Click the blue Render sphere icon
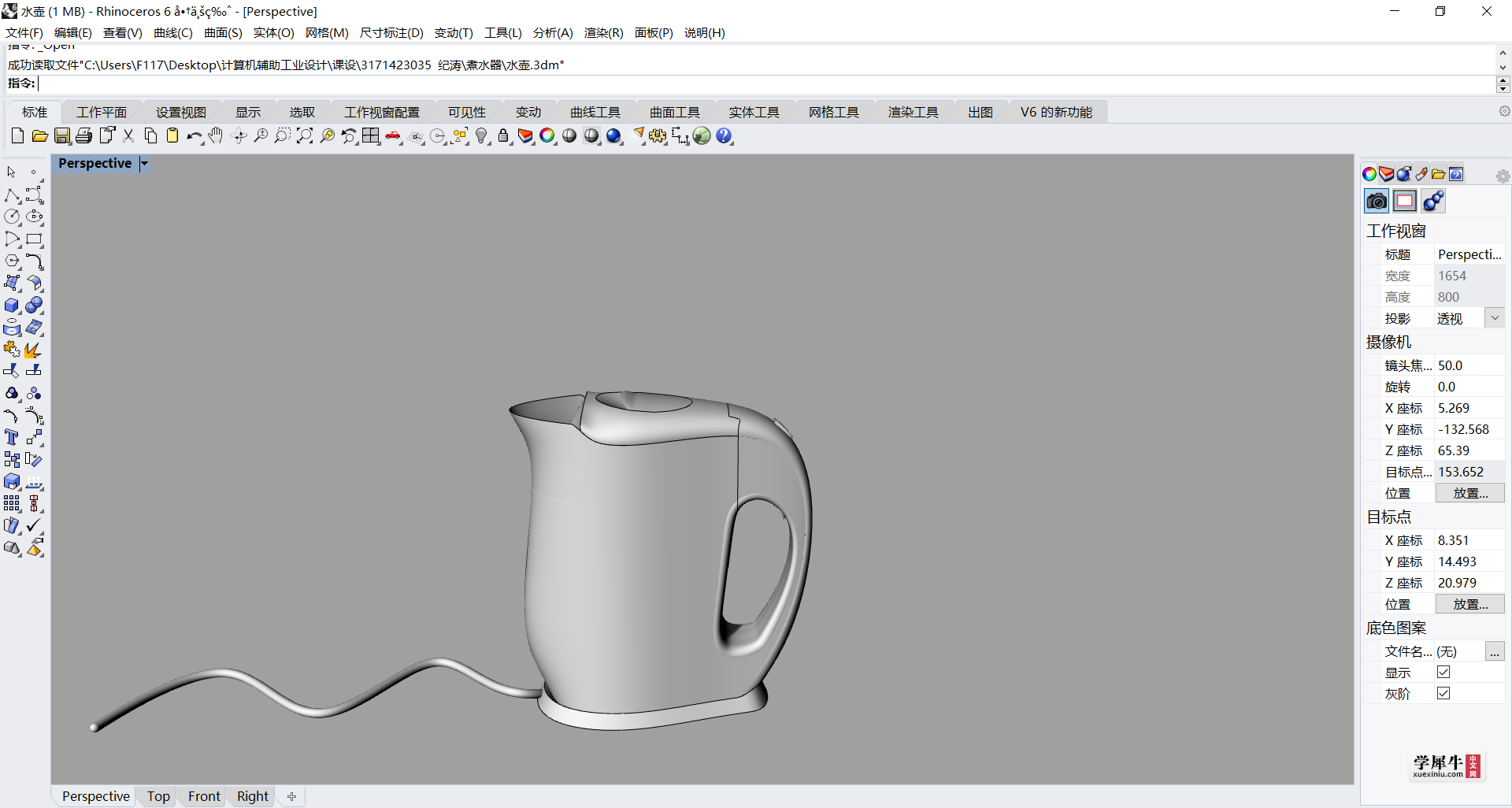Image resolution: width=1512 pixels, height=808 pixels. pos(614,136)
